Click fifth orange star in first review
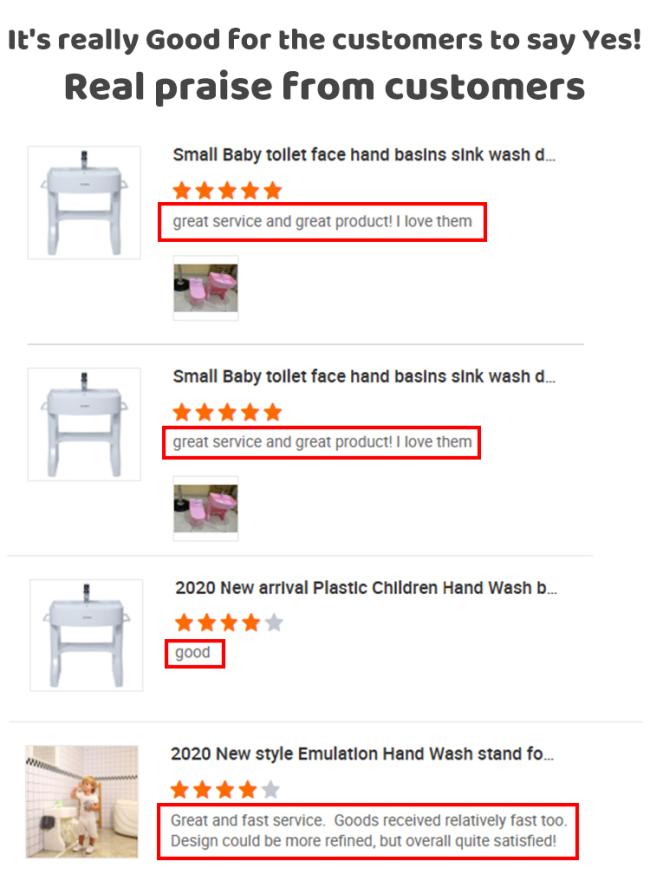Viewport: 650px width, 894px height. click(273, 190)
